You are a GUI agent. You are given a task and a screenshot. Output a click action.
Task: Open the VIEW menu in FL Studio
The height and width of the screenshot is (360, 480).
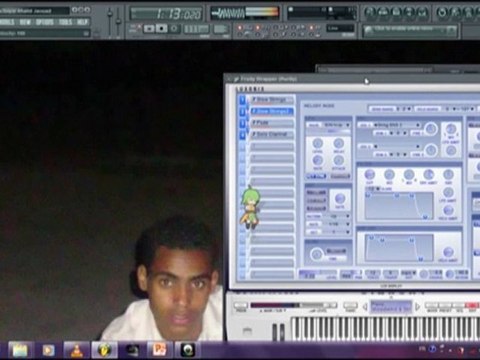24,22
